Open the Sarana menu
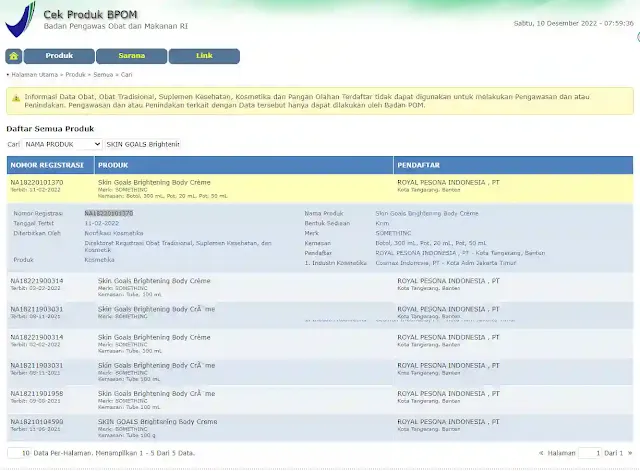This screenshot has width=640, height=471. (x=131, y=56)
